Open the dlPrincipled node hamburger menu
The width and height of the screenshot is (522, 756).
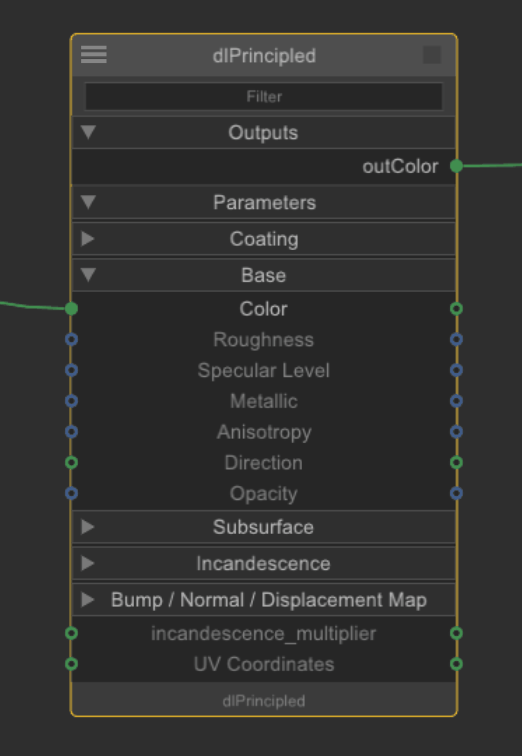point(94,54)
